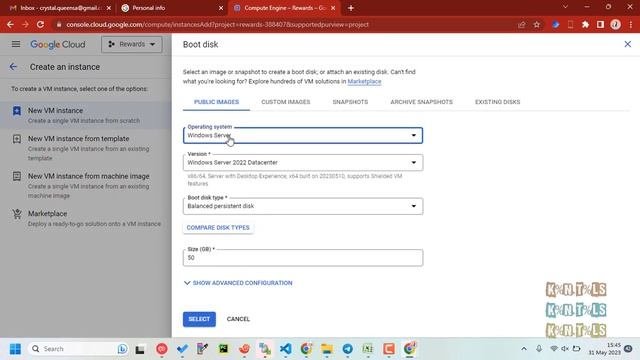Image resolution: width=640 pixels, height=360 pixels.
Task: Click the Select button
Action: tap(199, 319)
